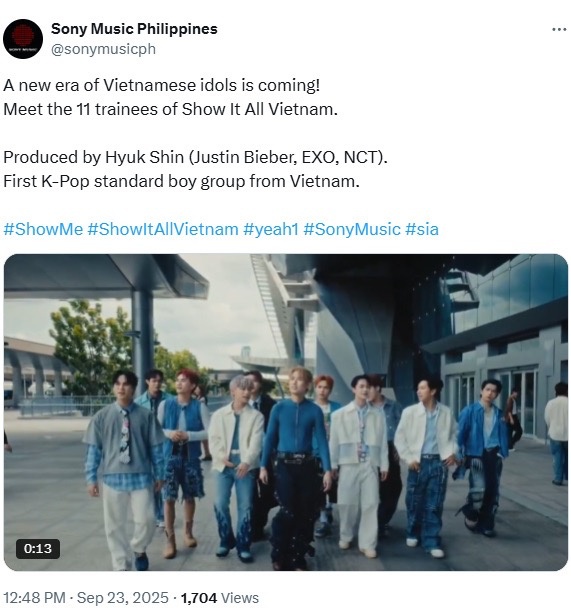Open the Sony Music Philippines profile avatar

coord(23,39)
